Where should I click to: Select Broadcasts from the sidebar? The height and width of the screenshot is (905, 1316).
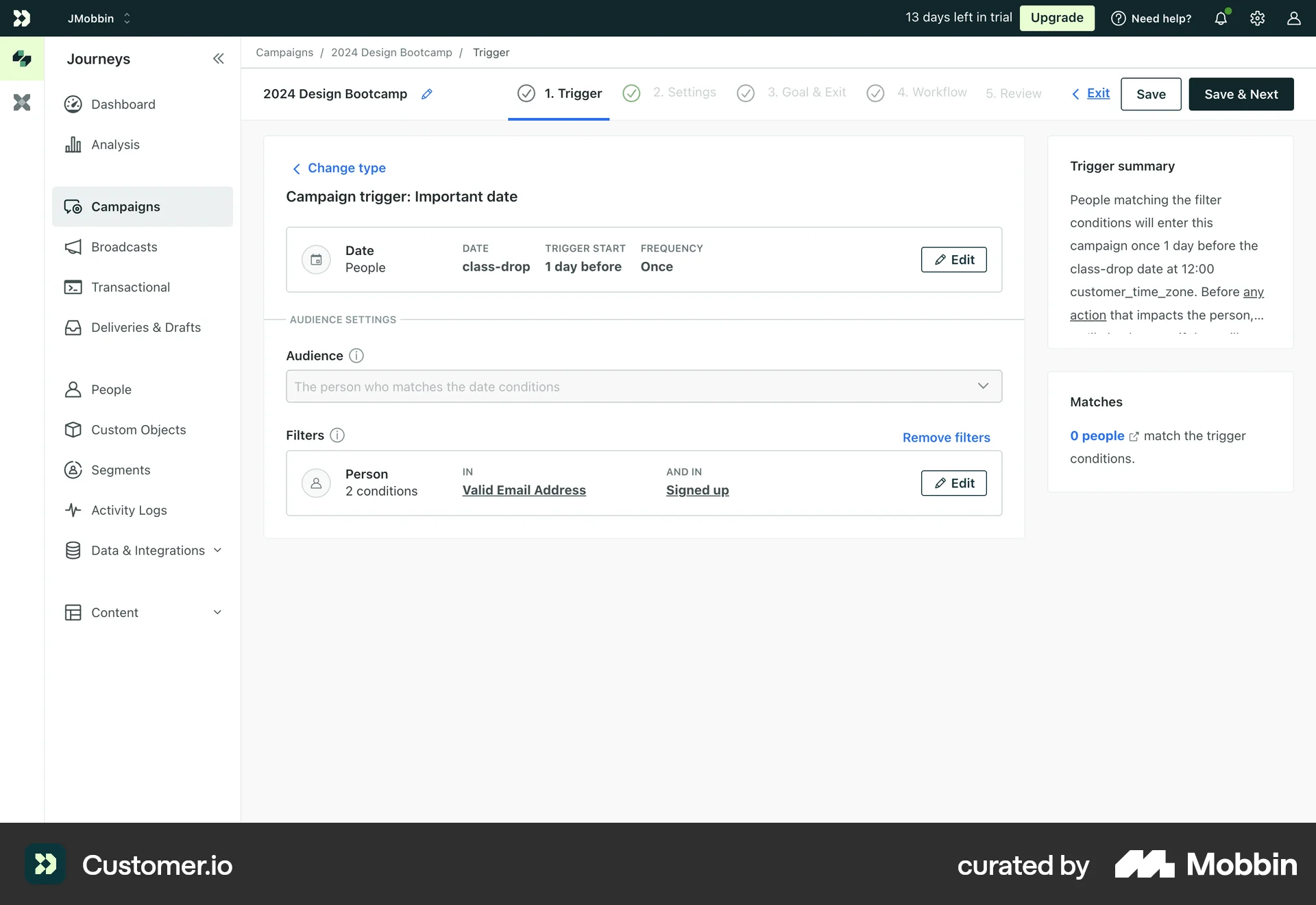[124, 247]
